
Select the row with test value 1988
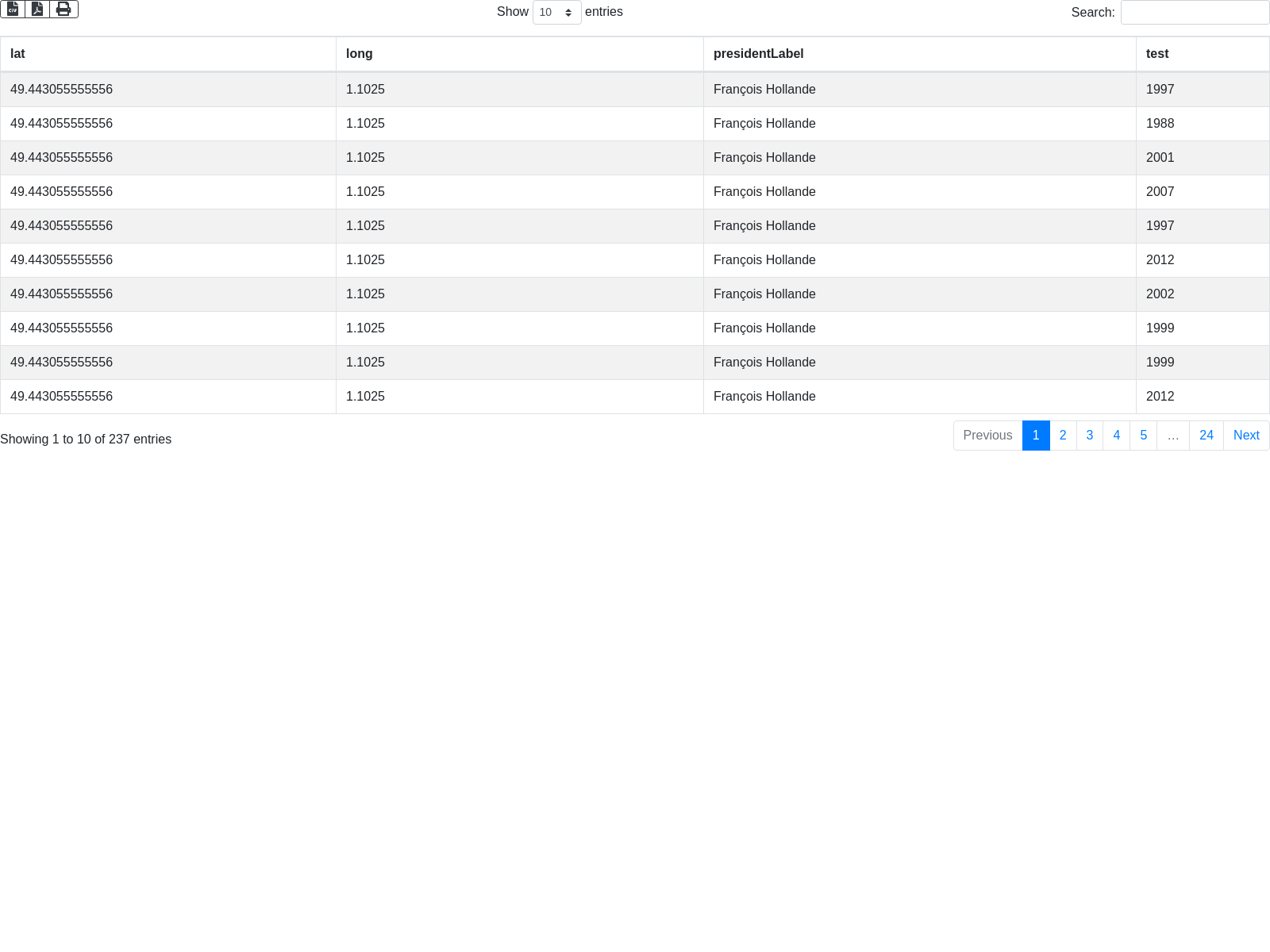1160,124
